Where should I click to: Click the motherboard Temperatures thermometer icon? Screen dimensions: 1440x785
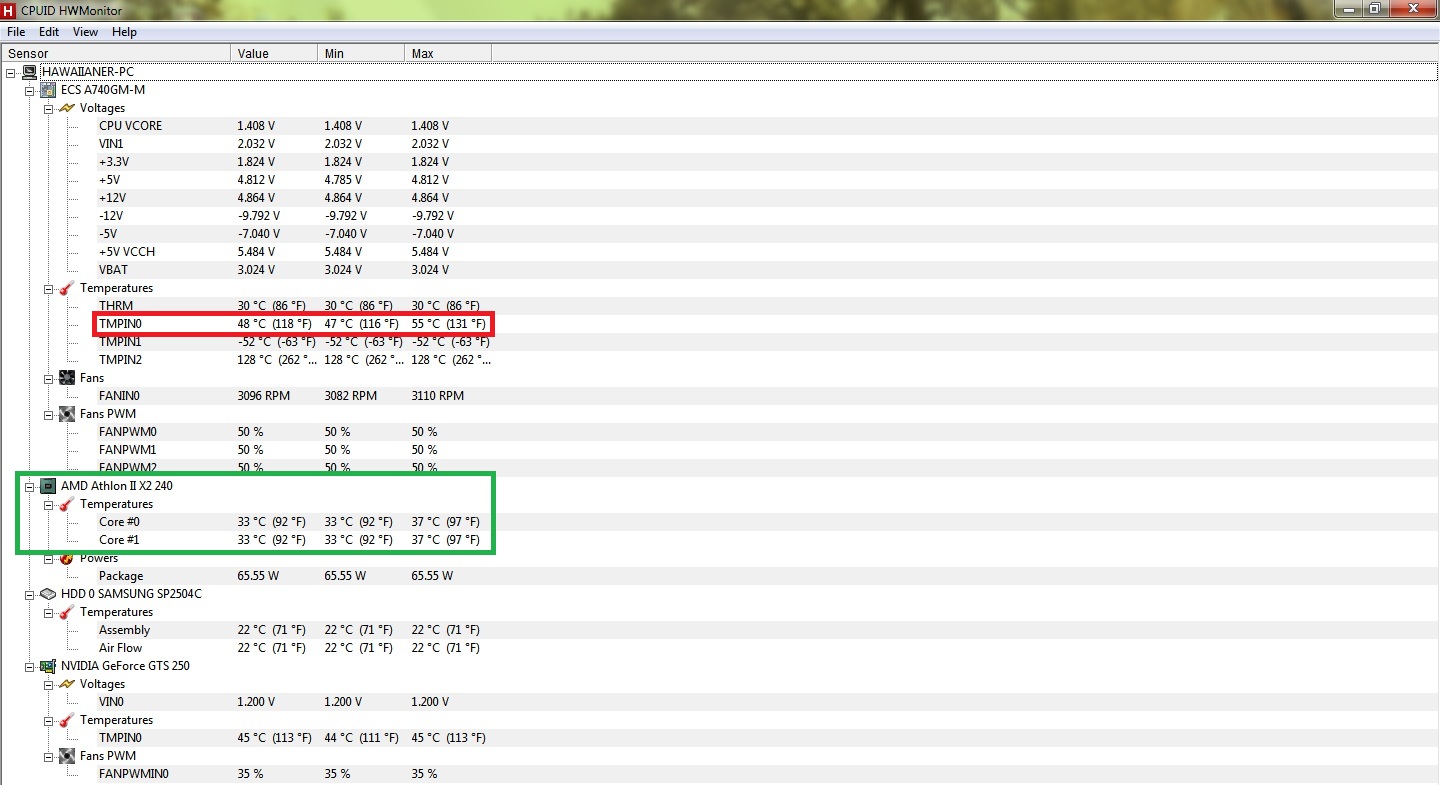pyautogui.click(x=67, y=288)
